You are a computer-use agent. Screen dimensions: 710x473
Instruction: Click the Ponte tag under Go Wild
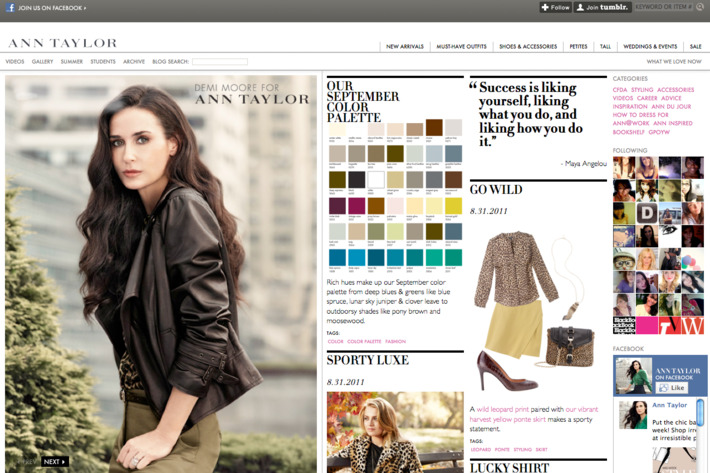click(502, 449)
